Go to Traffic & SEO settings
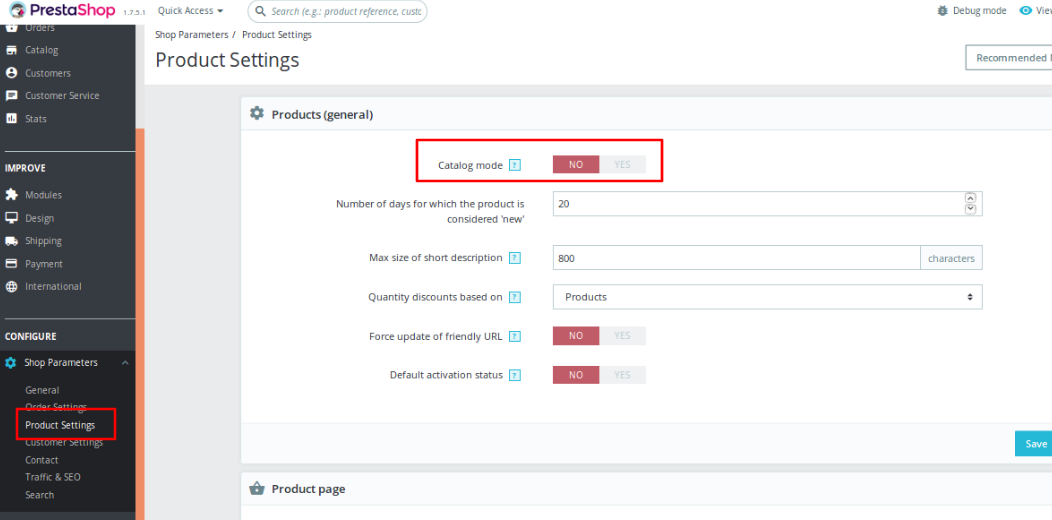The width and height of the screenshot is (1052, 520). (53, 477)
